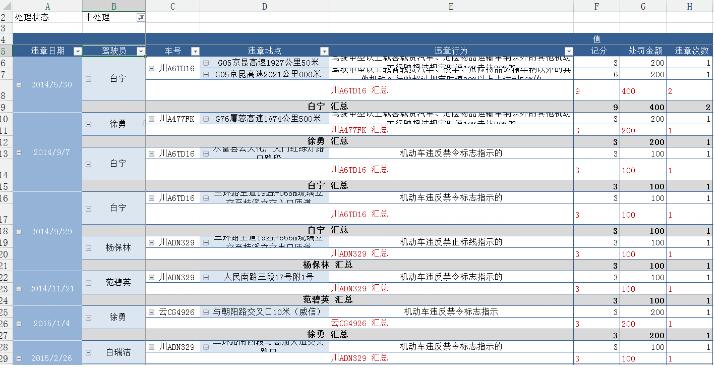Select column D header
The image size is (714, 368).
tap(264, 6)
